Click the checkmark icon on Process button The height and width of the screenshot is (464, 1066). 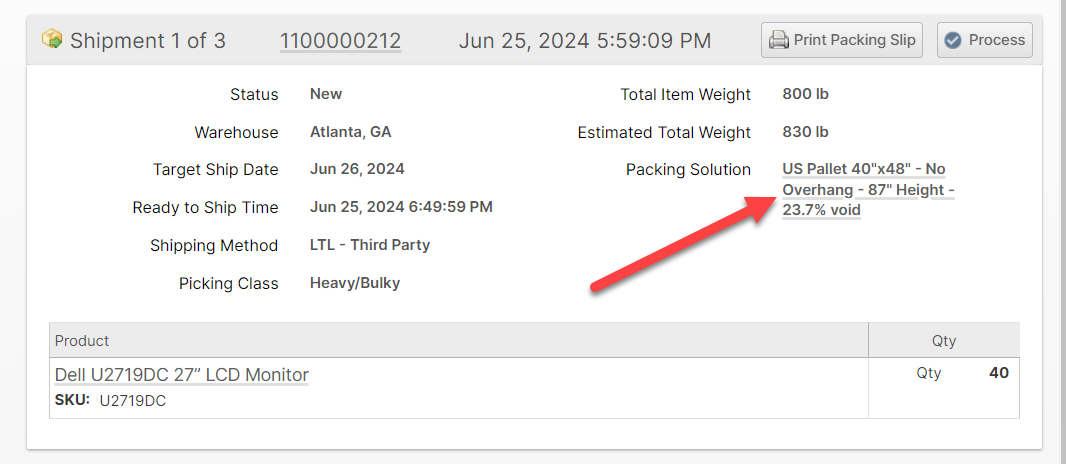(953, 40)
